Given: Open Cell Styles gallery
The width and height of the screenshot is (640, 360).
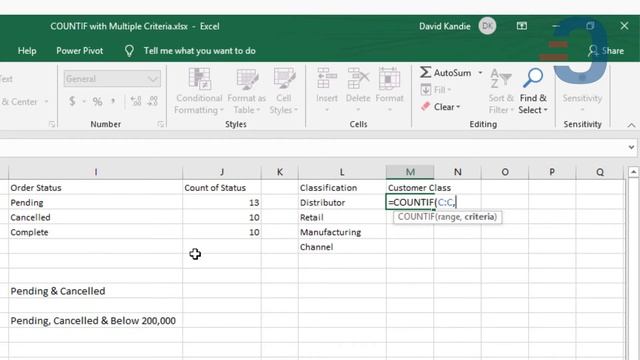Looking at the screenshot, I should pyautogui.click(x=284, y=91).
